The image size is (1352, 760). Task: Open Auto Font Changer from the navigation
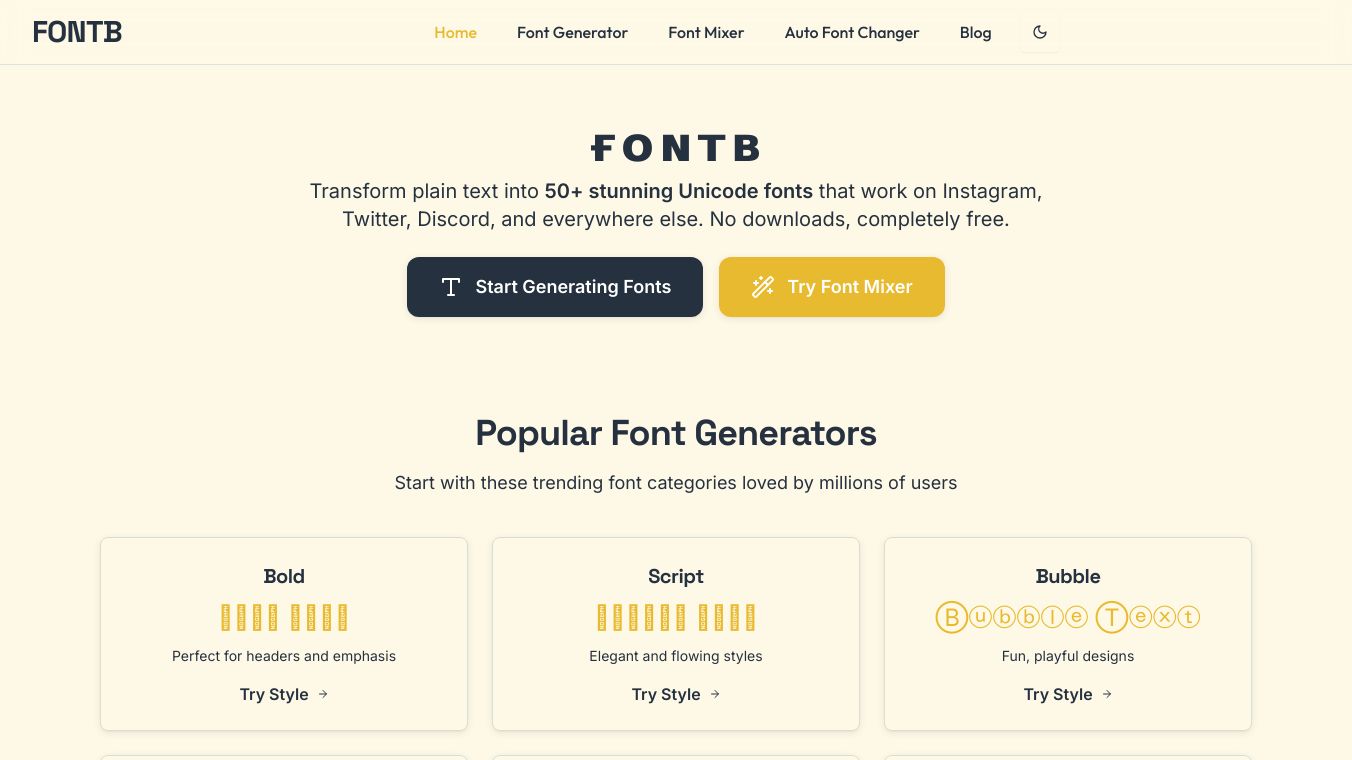click(x=852, y=33)
